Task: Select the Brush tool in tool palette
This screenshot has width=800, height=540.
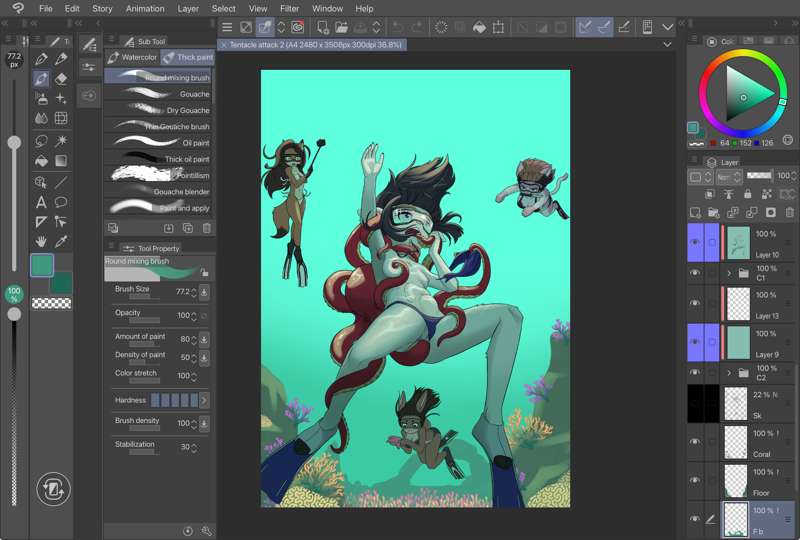Action: click(x=41, y=79)
